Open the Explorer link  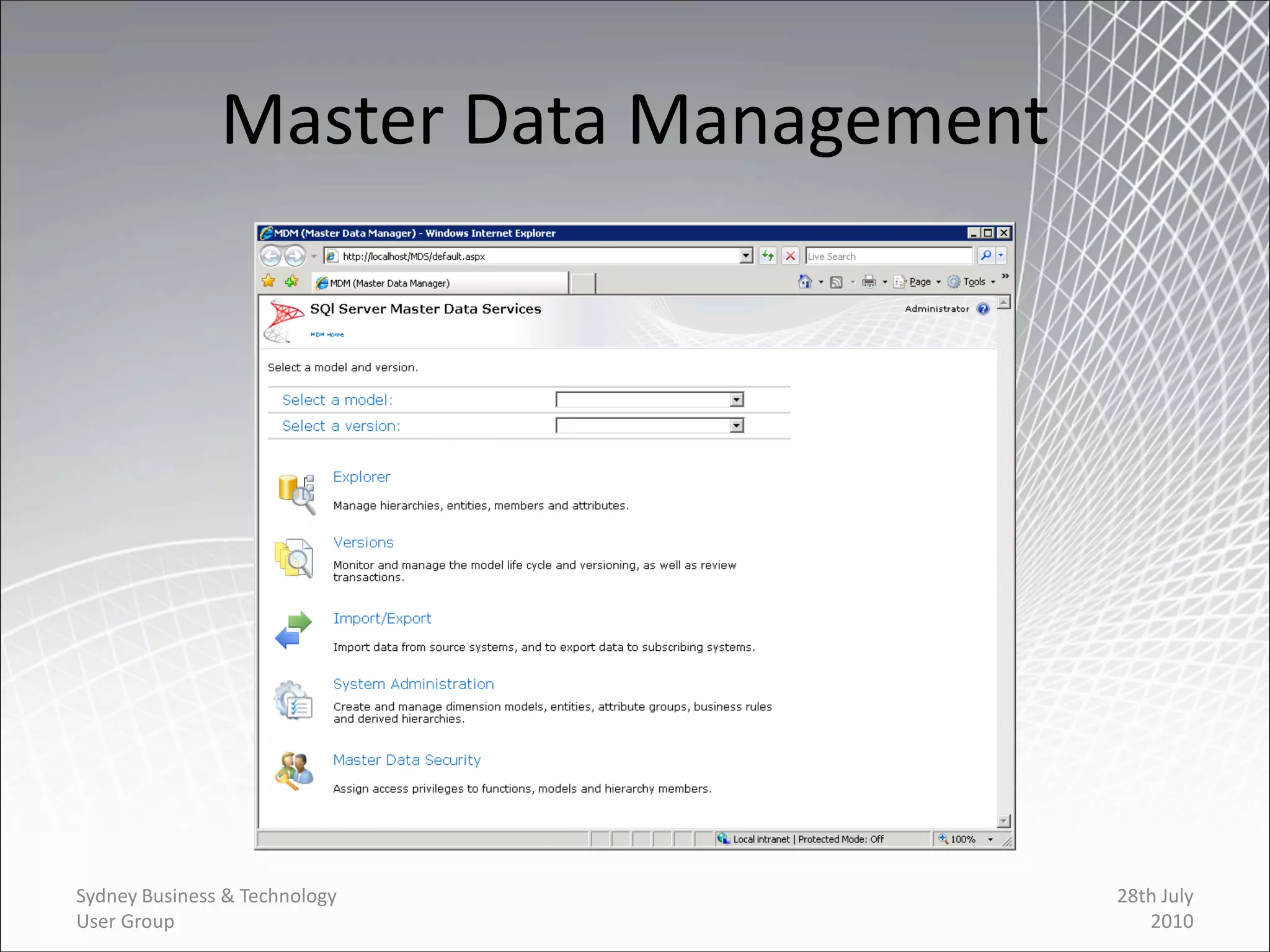[362, 477]
